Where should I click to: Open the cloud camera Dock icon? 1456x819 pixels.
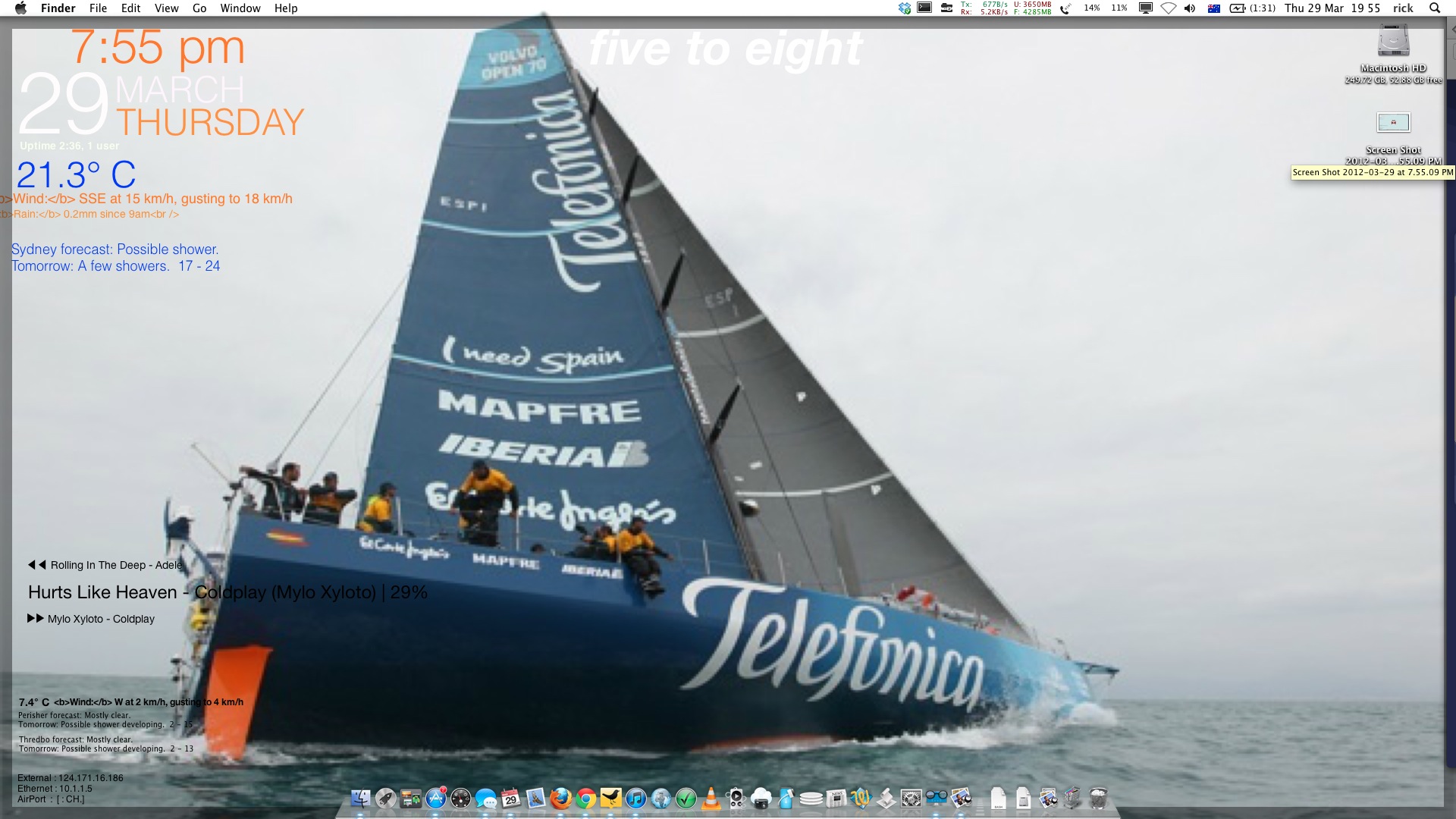coord(761,798)
